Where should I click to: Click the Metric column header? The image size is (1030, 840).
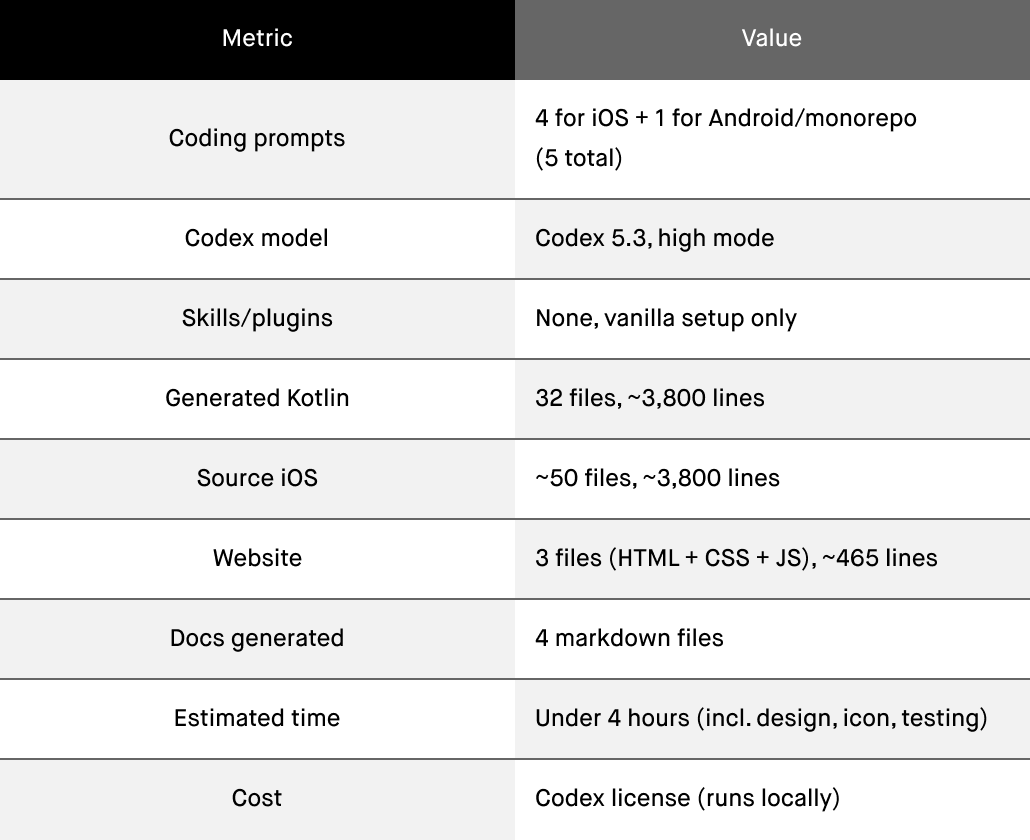coord(257,38)
